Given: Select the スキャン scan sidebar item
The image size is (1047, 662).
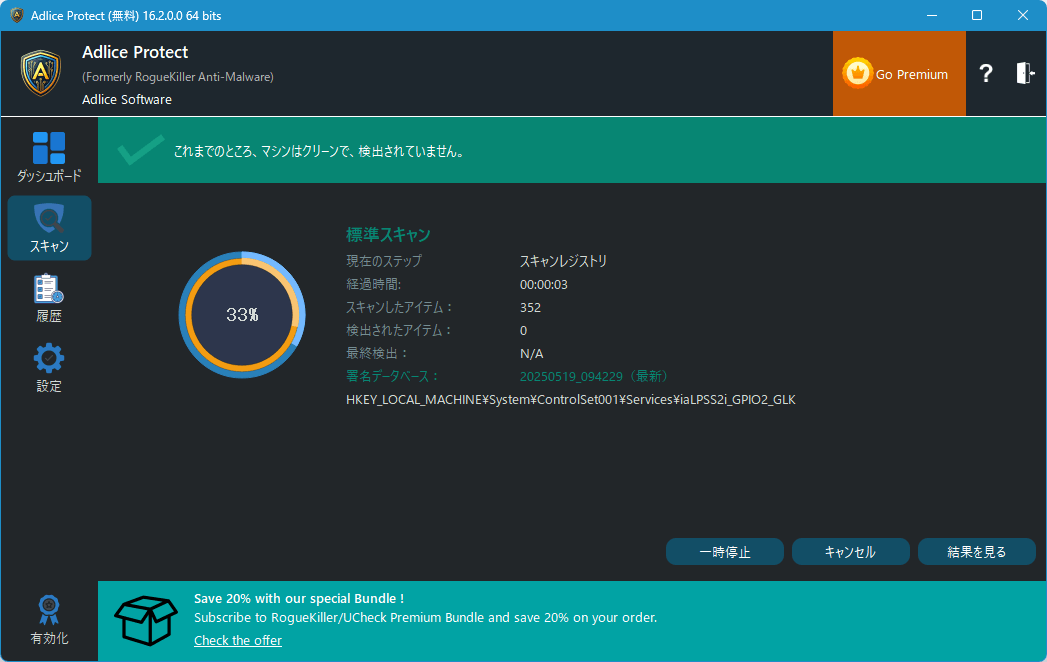Looking at the screenshot, I should point(49,228).
